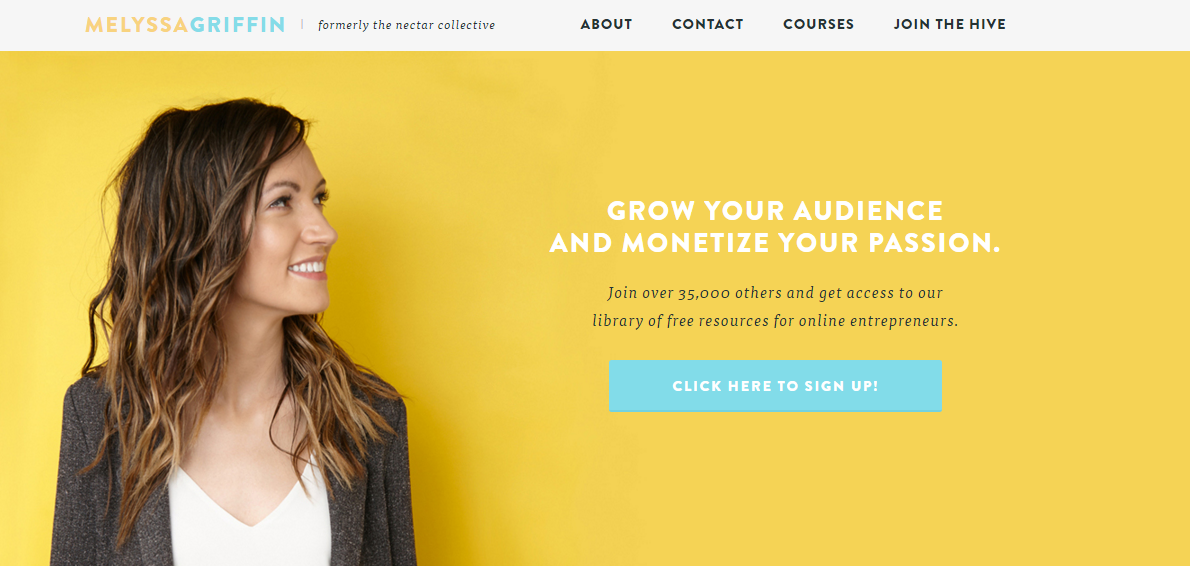Click the yellow MELYSSA logo text

click(137, 25)
